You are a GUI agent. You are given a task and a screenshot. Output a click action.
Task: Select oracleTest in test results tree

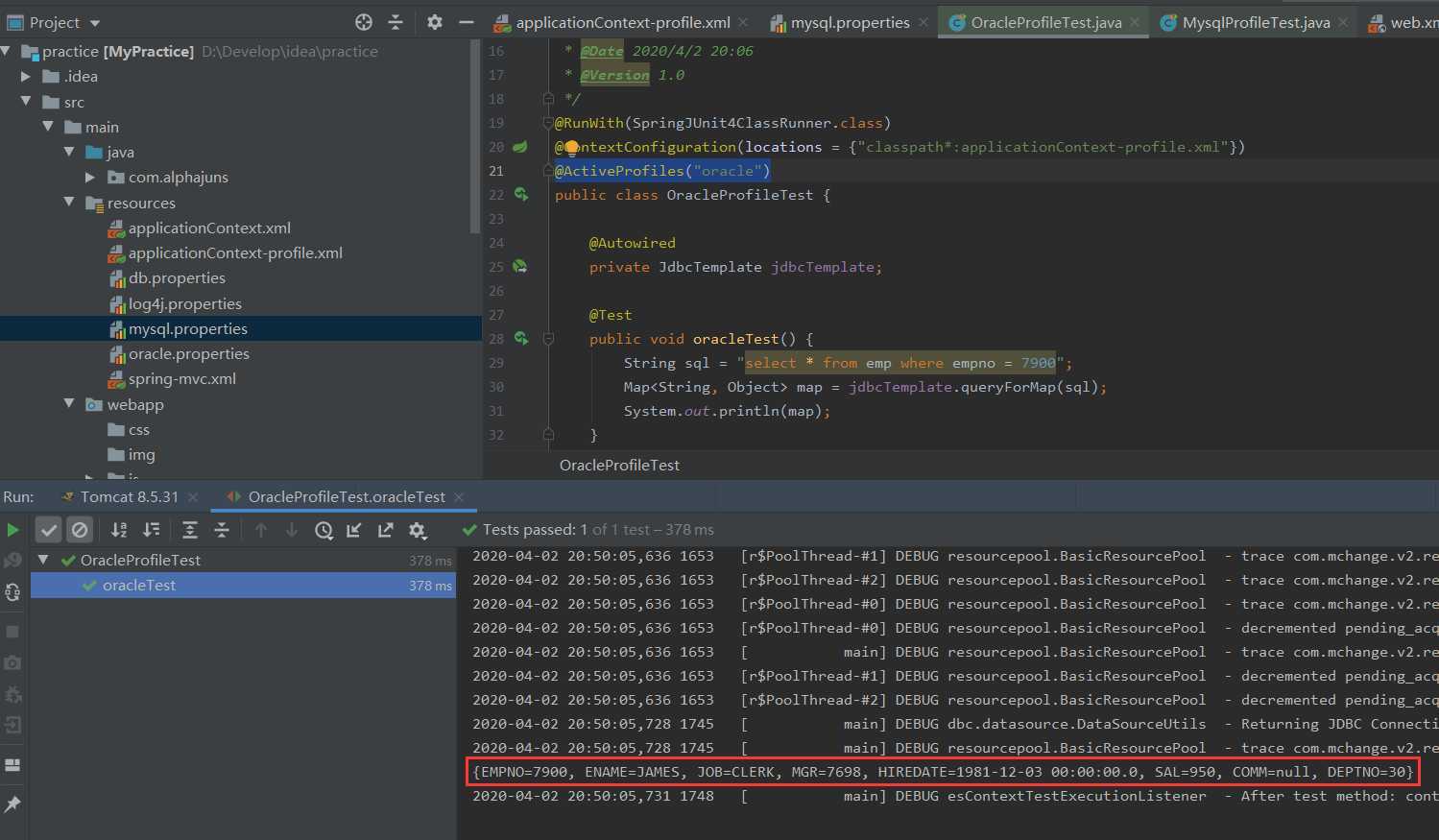[243, 586]
